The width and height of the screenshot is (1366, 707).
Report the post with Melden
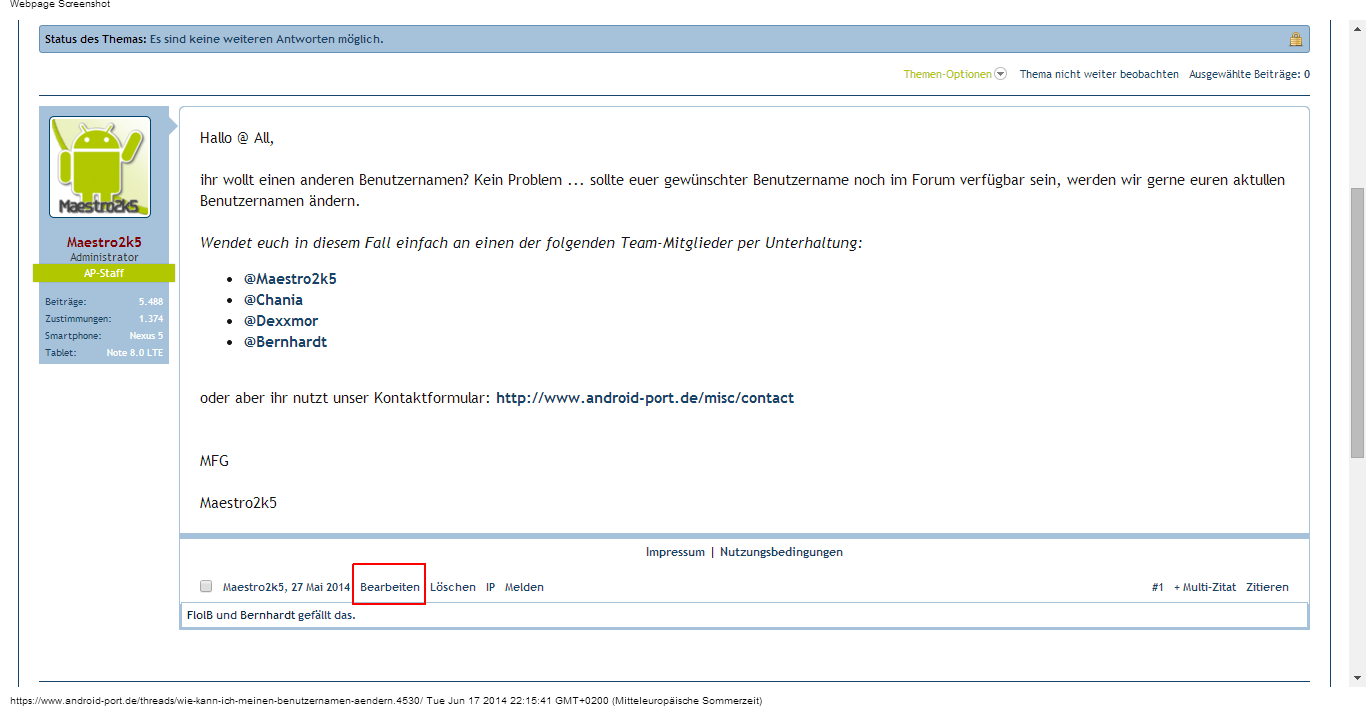tap(524, 587)
